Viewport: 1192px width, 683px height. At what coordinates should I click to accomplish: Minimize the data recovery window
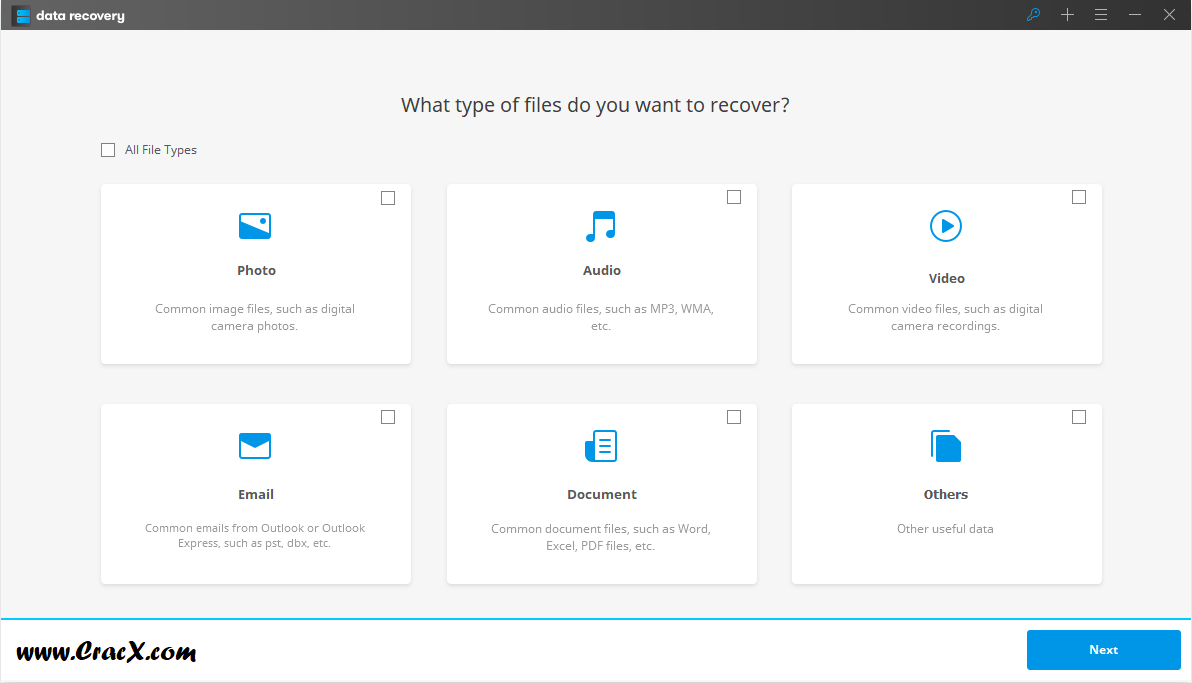(1135, 14)
